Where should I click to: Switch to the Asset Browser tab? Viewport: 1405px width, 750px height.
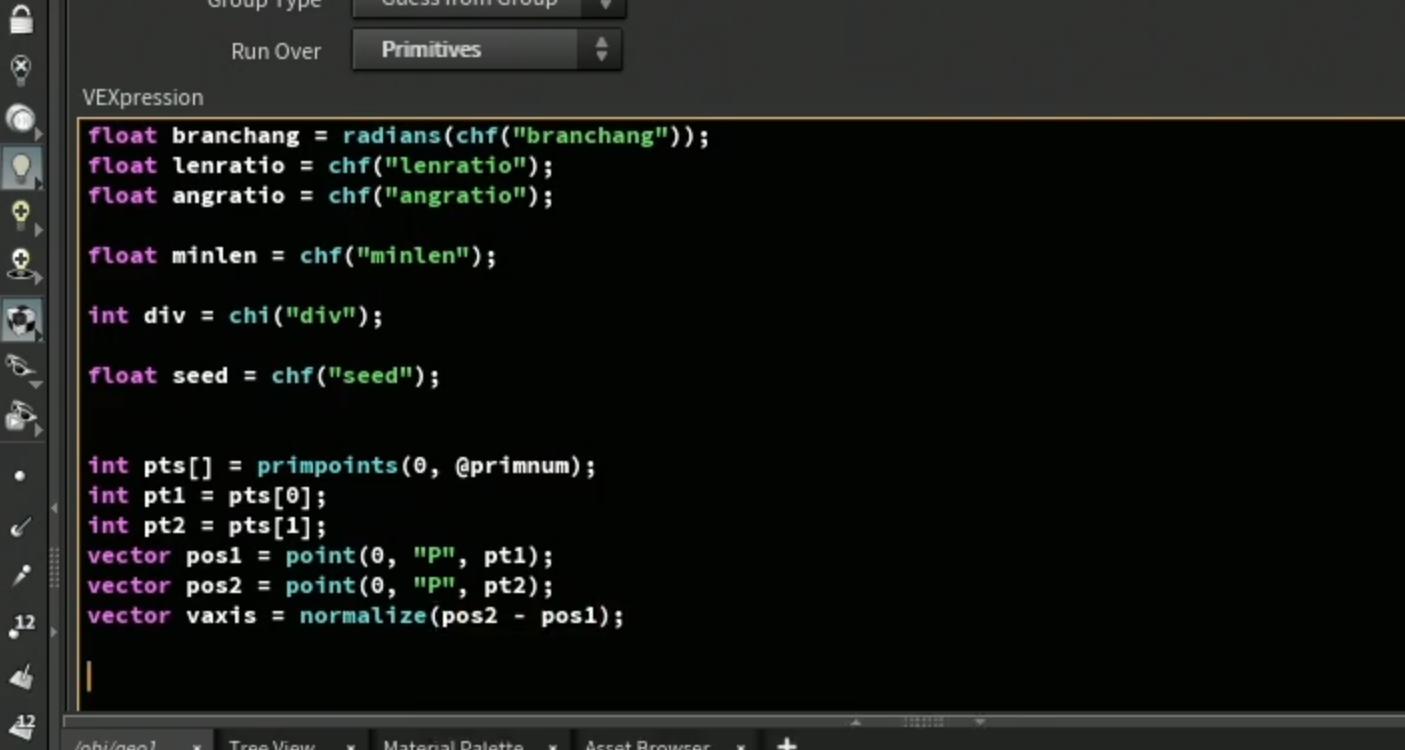[647, 745]
